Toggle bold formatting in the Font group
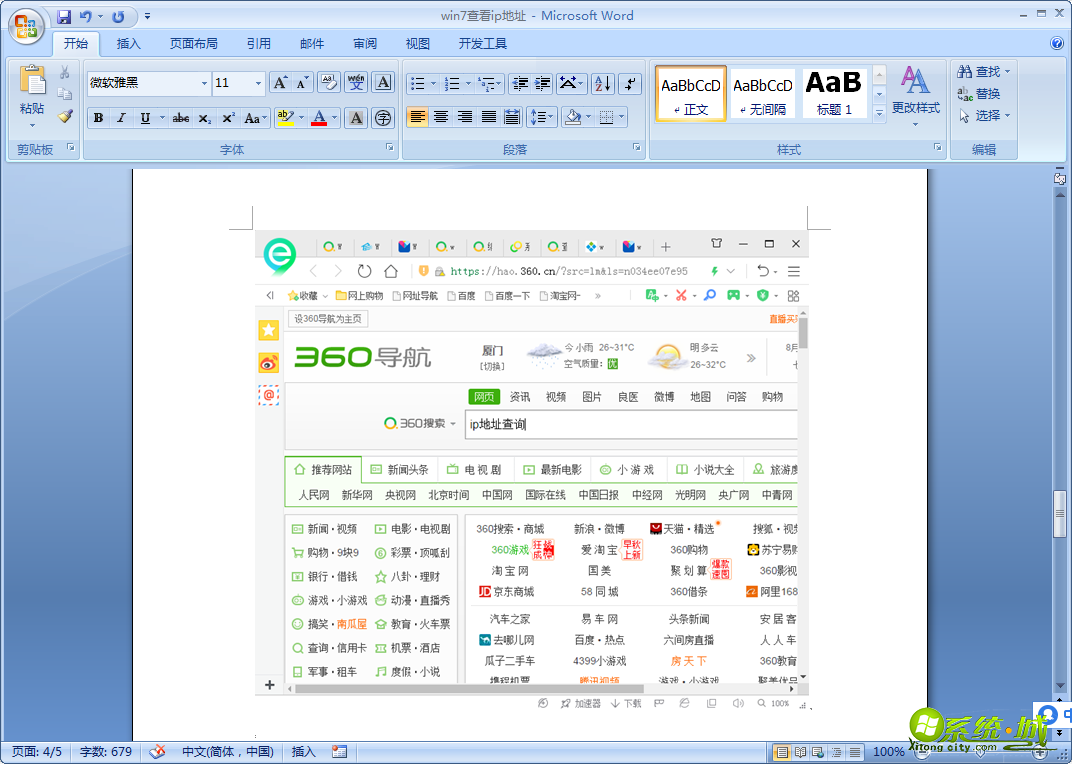This screenshot has height=764, width=1072. (99, 117)
